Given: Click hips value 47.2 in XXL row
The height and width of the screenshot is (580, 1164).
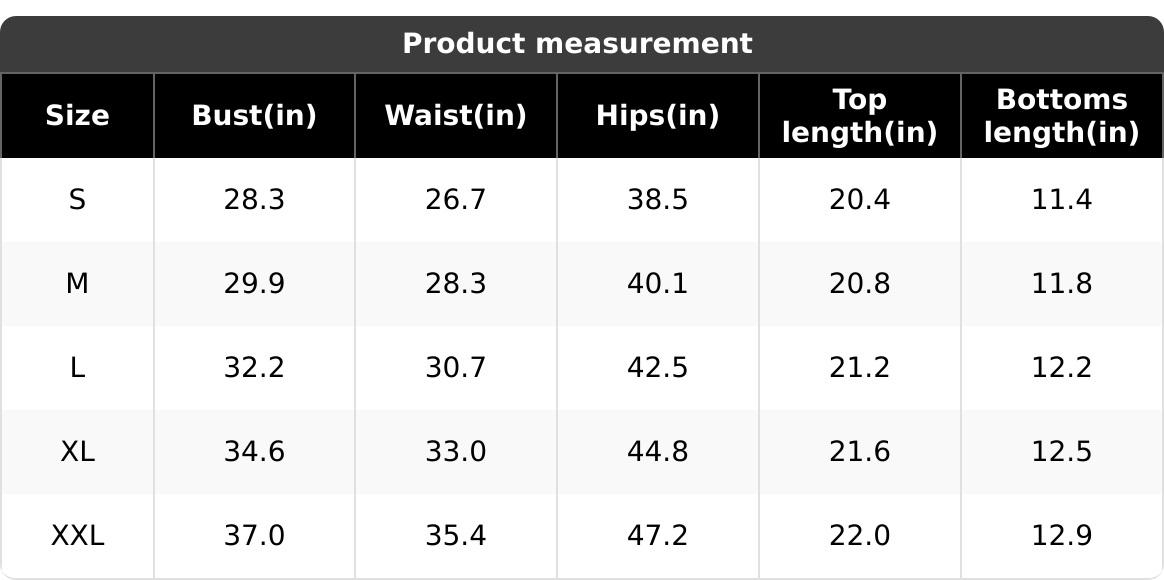Looking at the screenshot, I should click(658, 535).
